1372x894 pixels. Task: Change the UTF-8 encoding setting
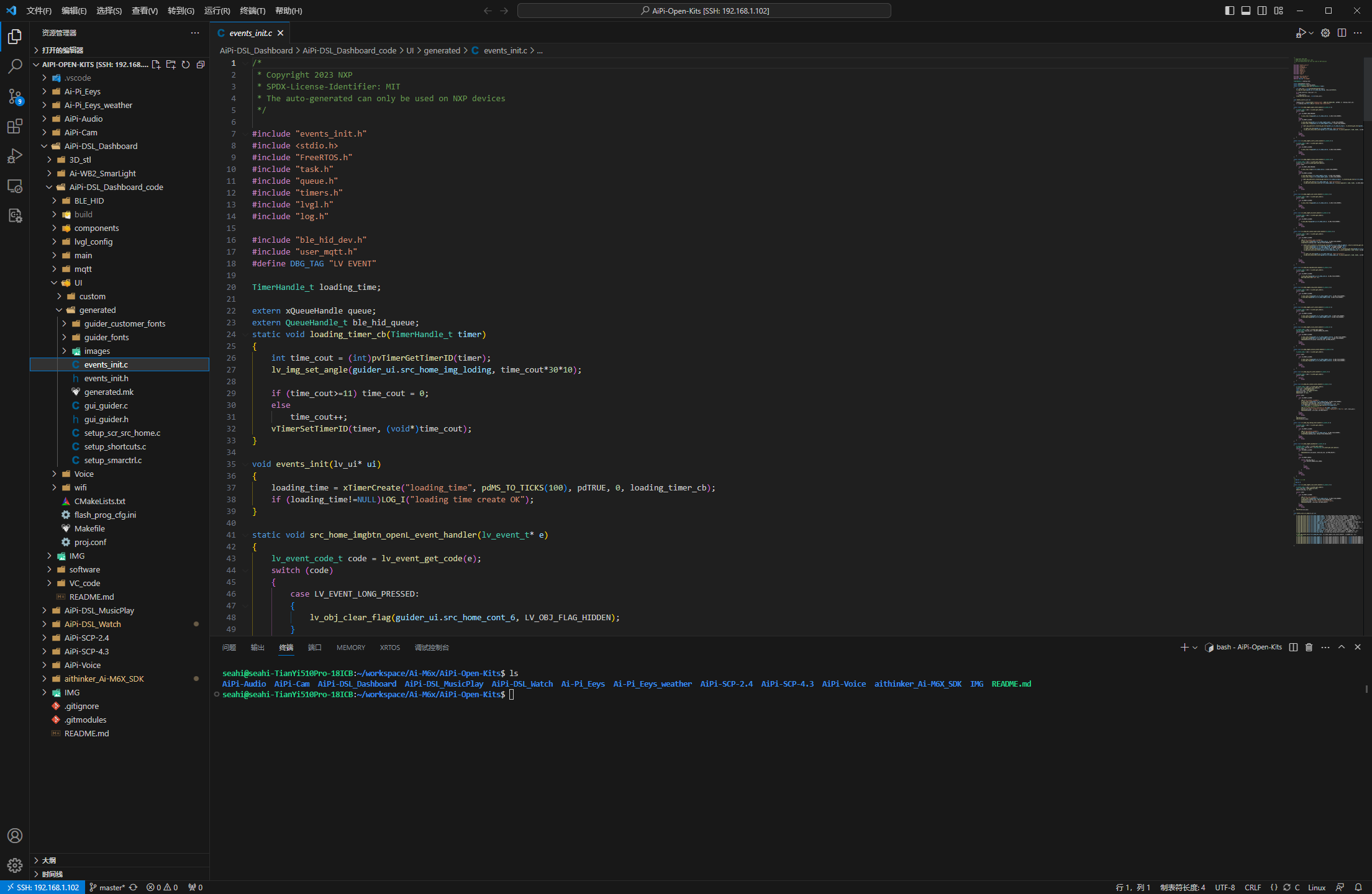[1225, 887]
